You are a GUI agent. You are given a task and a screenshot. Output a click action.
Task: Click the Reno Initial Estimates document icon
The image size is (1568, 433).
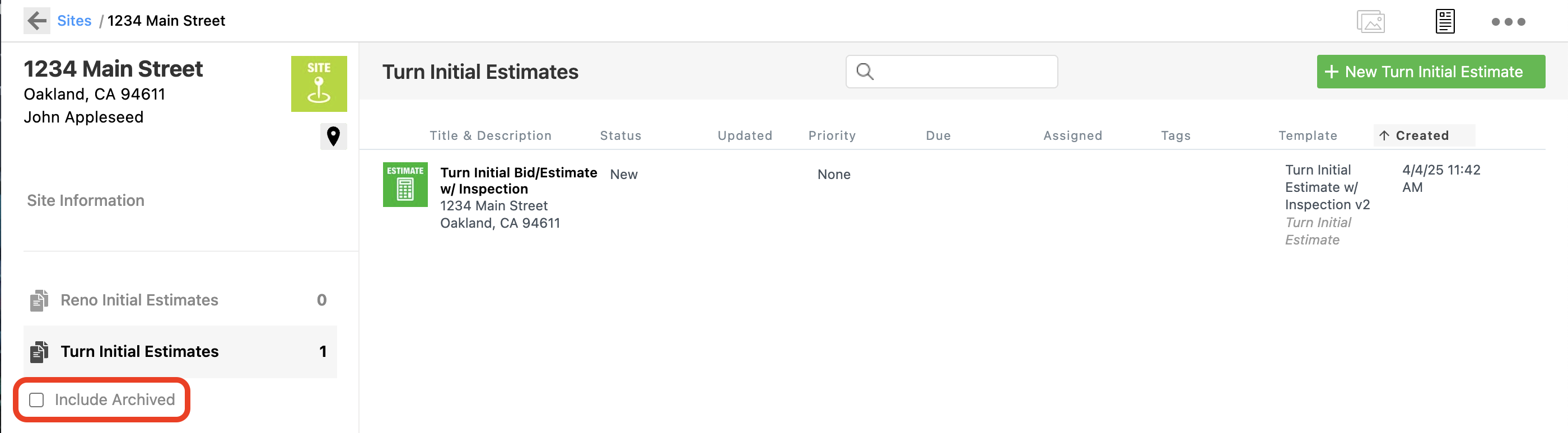pyautogui.click(x=38, y=299)
